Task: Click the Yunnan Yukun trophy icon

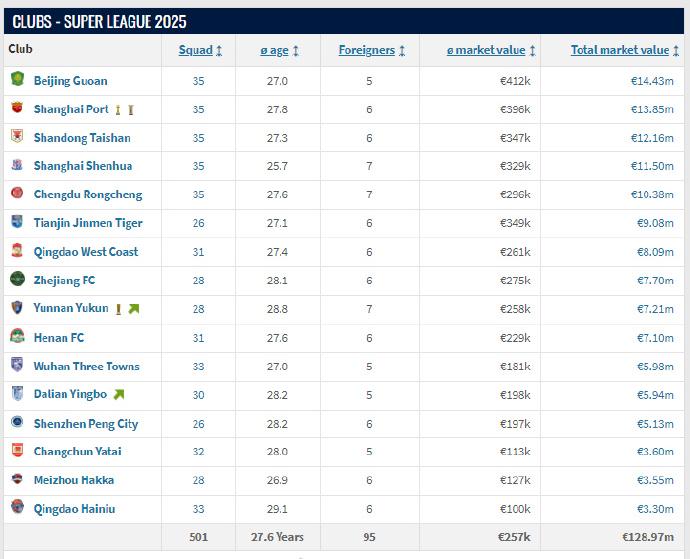Action: [x=118, y=309]
